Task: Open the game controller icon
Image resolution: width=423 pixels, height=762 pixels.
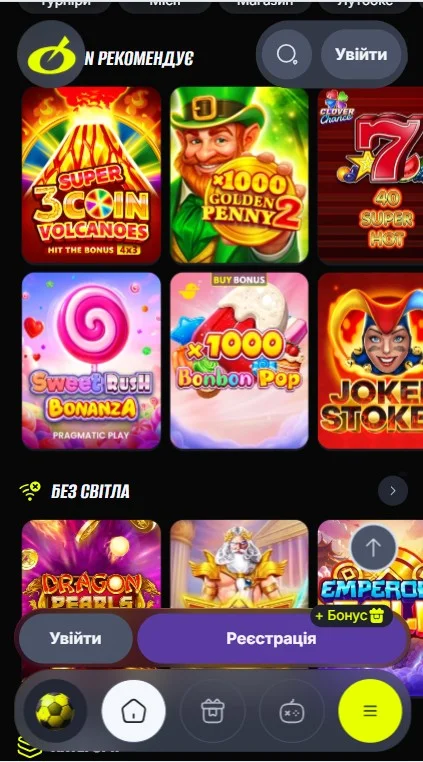Action: (x=291, y=711)
